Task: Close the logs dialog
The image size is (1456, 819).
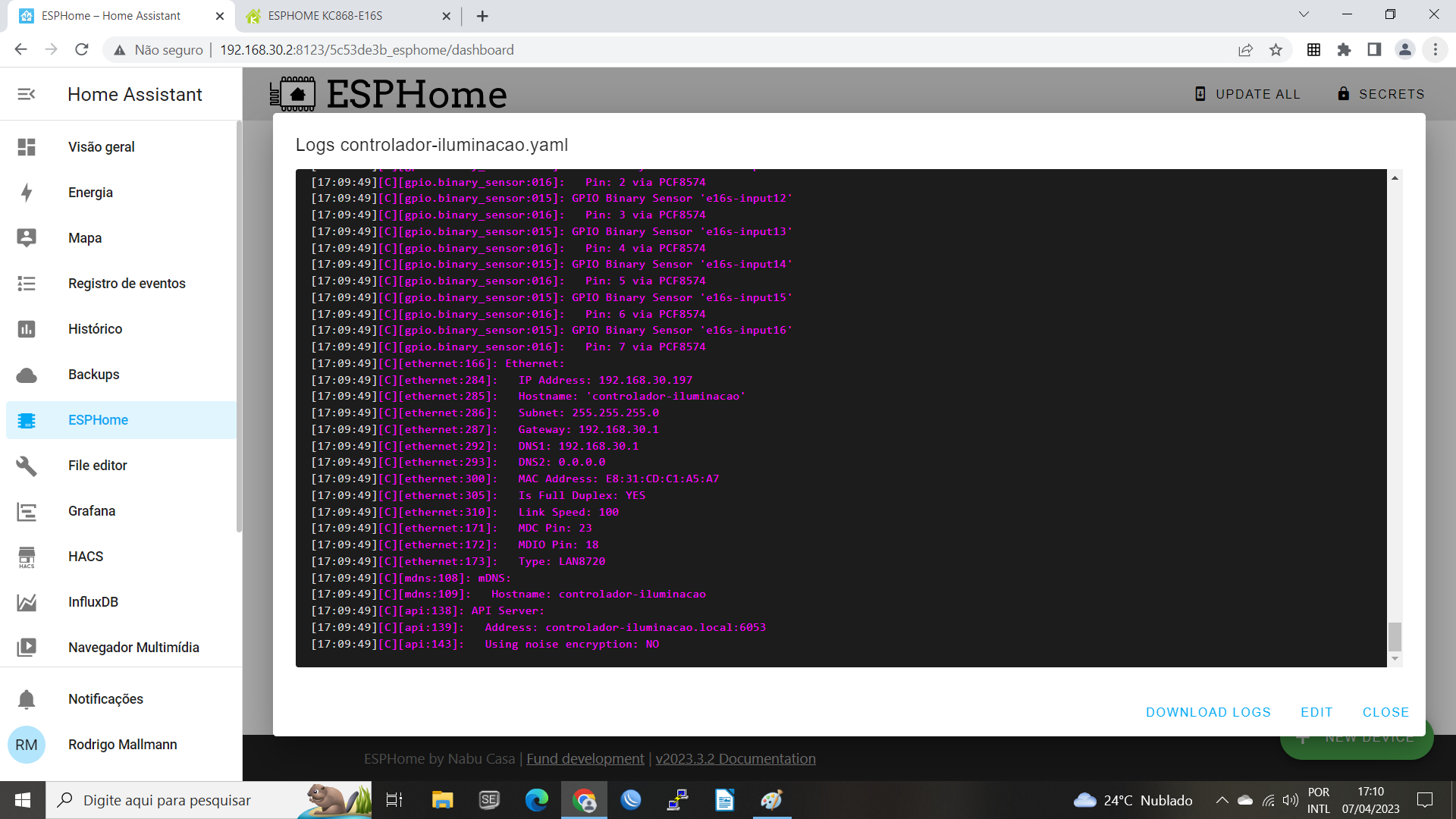Action: coord(1385,712)
